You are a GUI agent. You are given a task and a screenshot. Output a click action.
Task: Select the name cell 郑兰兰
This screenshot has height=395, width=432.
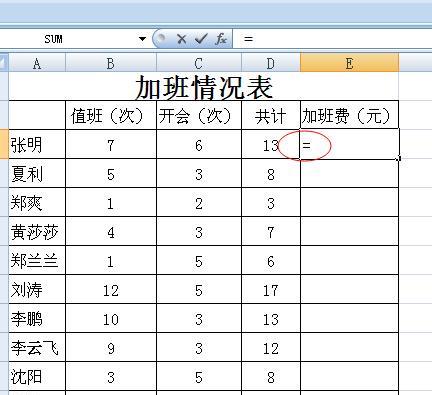click(x=37, y=260)
